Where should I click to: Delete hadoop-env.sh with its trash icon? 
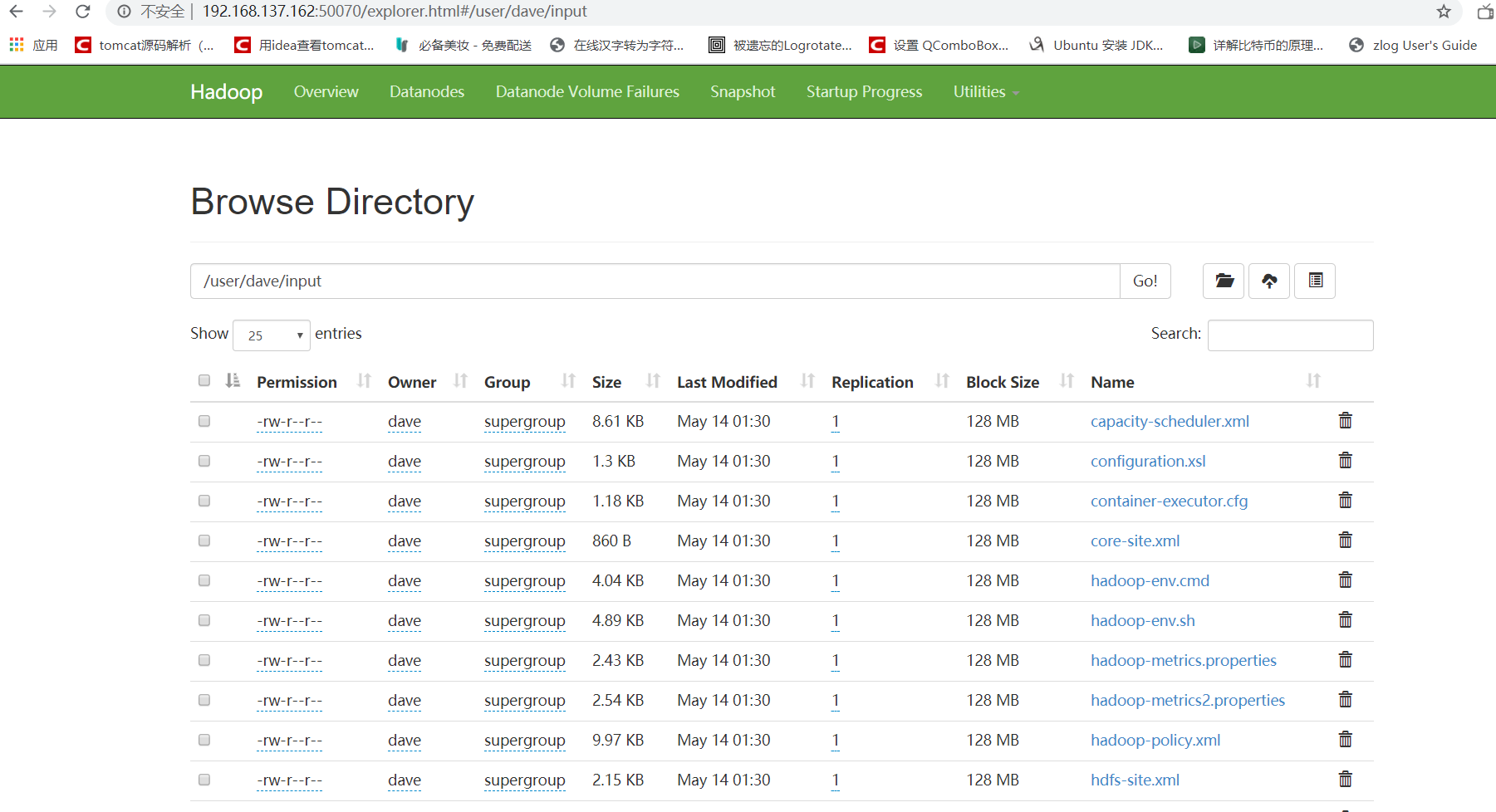[1345, 620]
